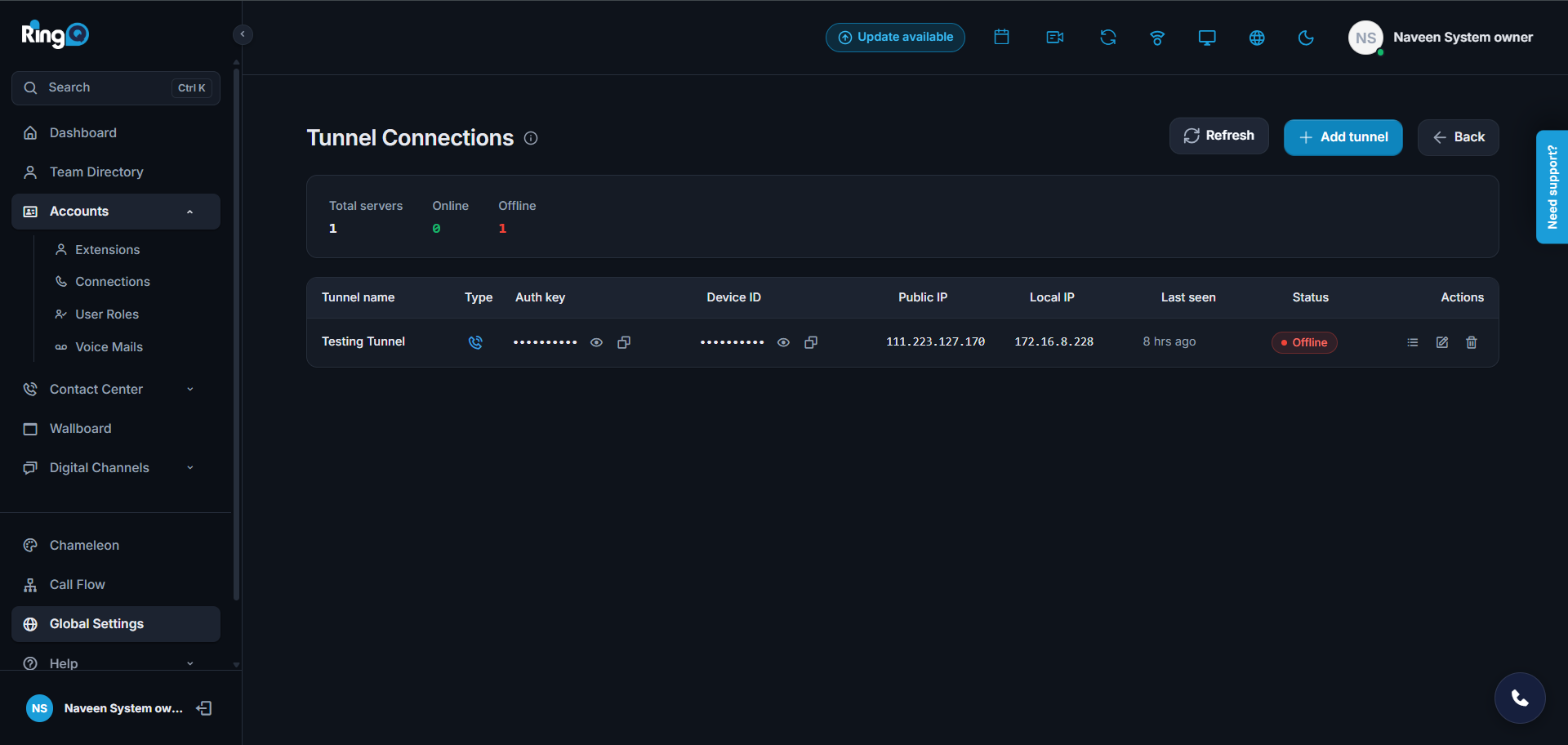Viewport: 1568px width, 745px height.
Task: Click the Total servers count
Action: pos(332,229)
